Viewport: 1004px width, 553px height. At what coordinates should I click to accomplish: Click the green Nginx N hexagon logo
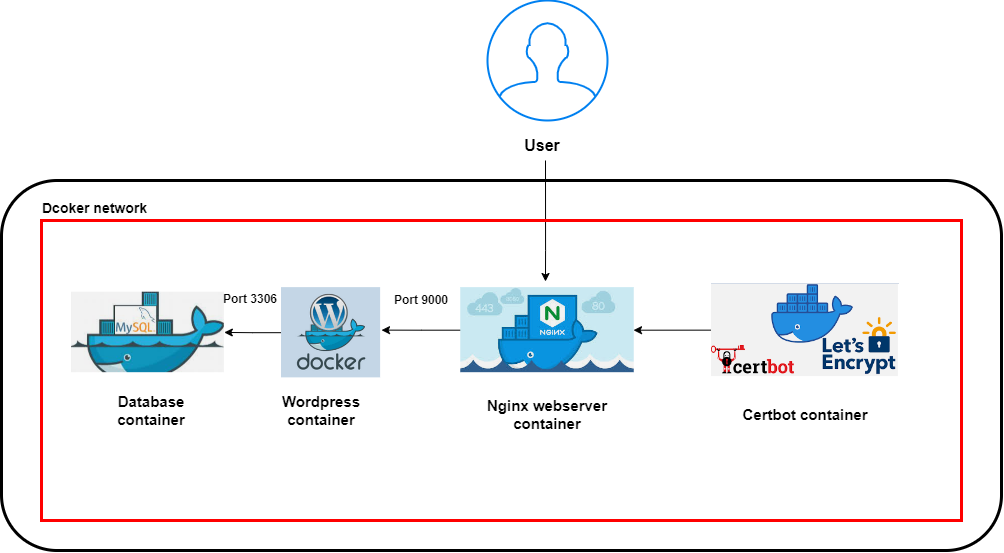point(552,314)
